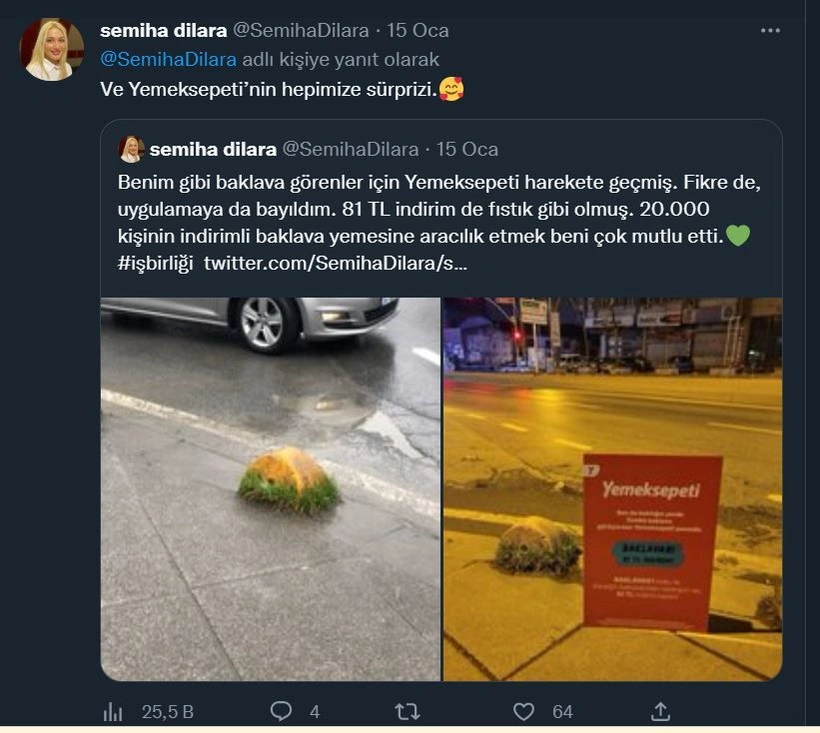Click small avatar in quoted tweet
Screen dimensions: 820x733
131,150
